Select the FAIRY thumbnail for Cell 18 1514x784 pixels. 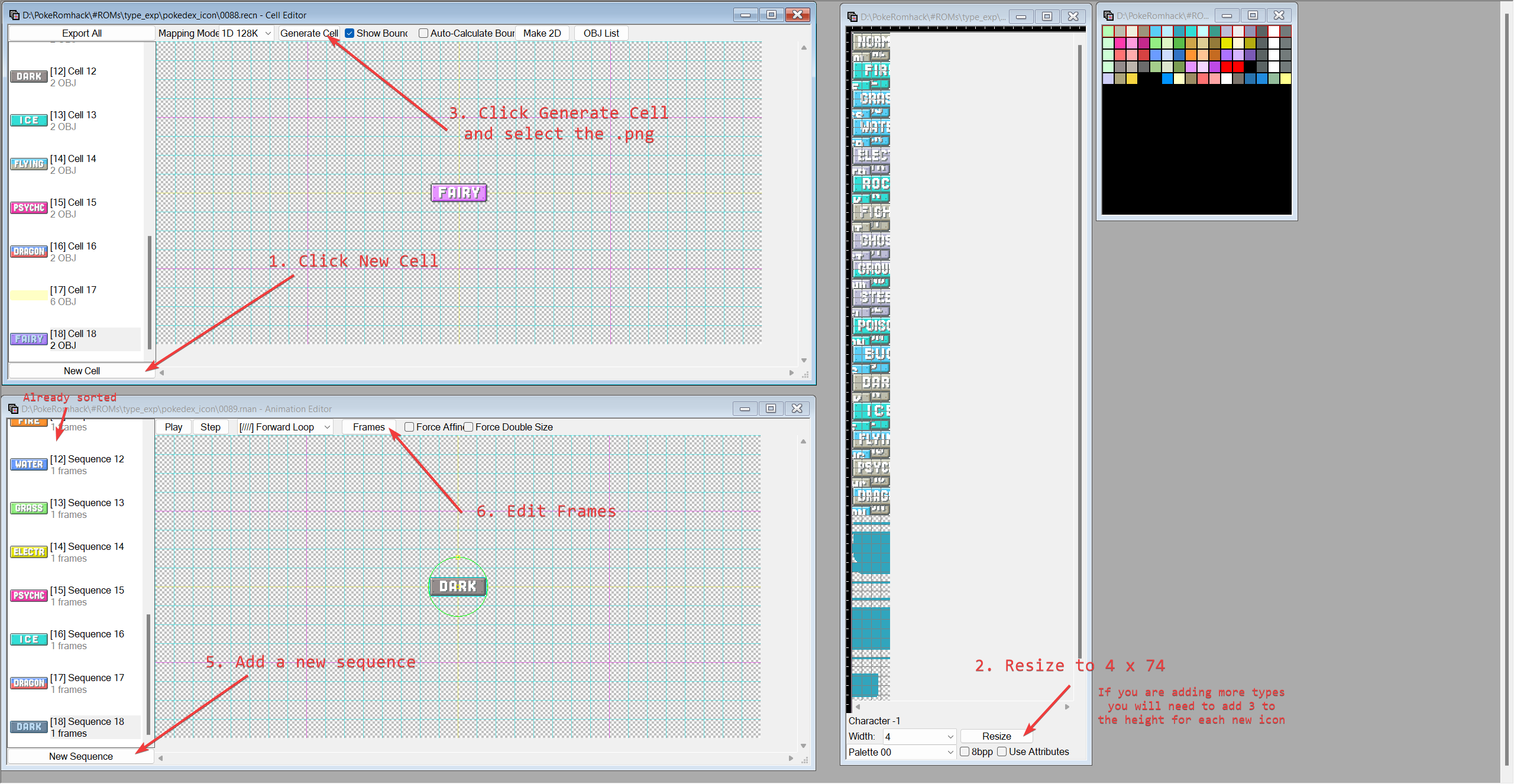29,339
